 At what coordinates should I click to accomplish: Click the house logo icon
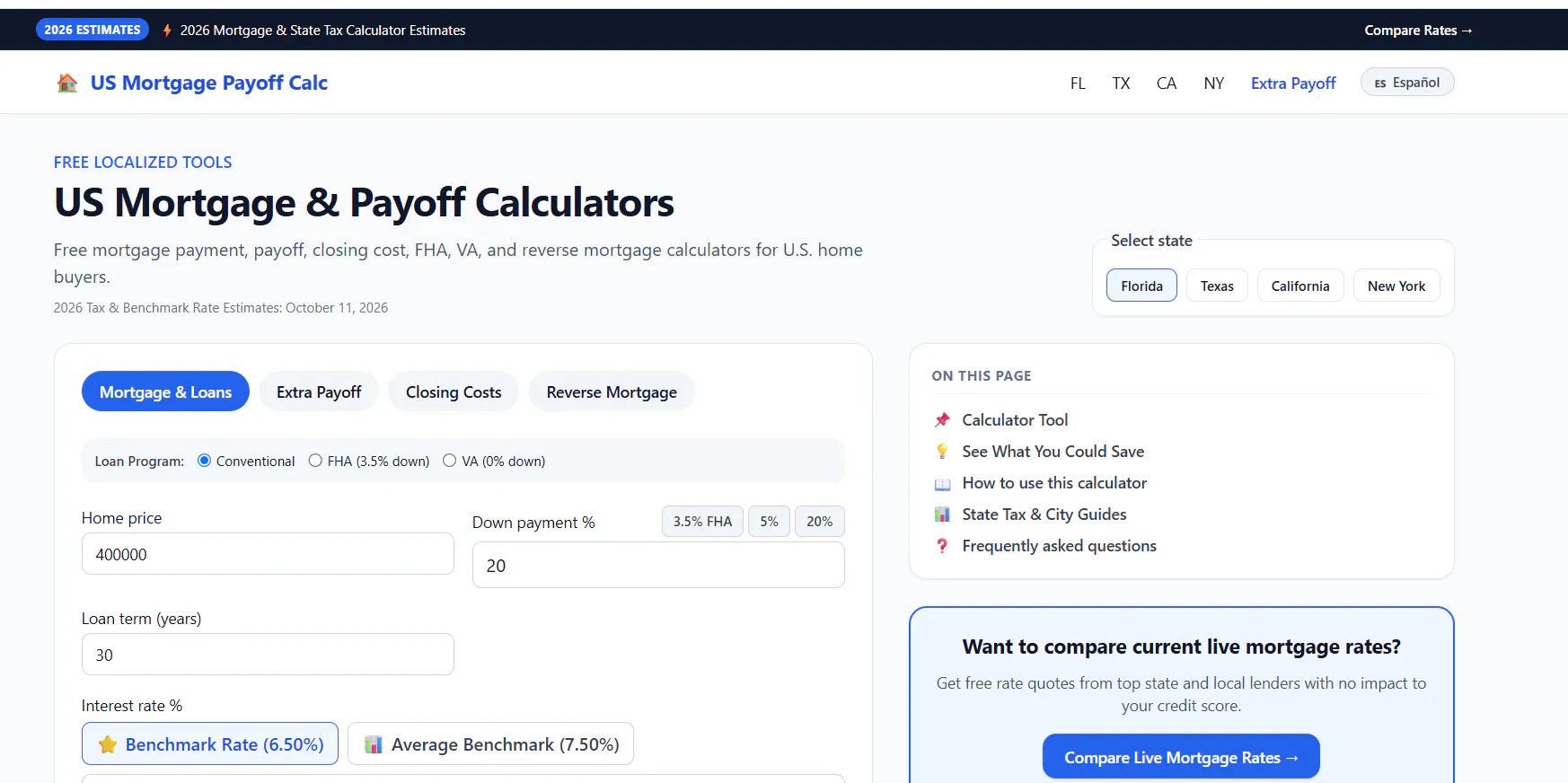point(67,84)
